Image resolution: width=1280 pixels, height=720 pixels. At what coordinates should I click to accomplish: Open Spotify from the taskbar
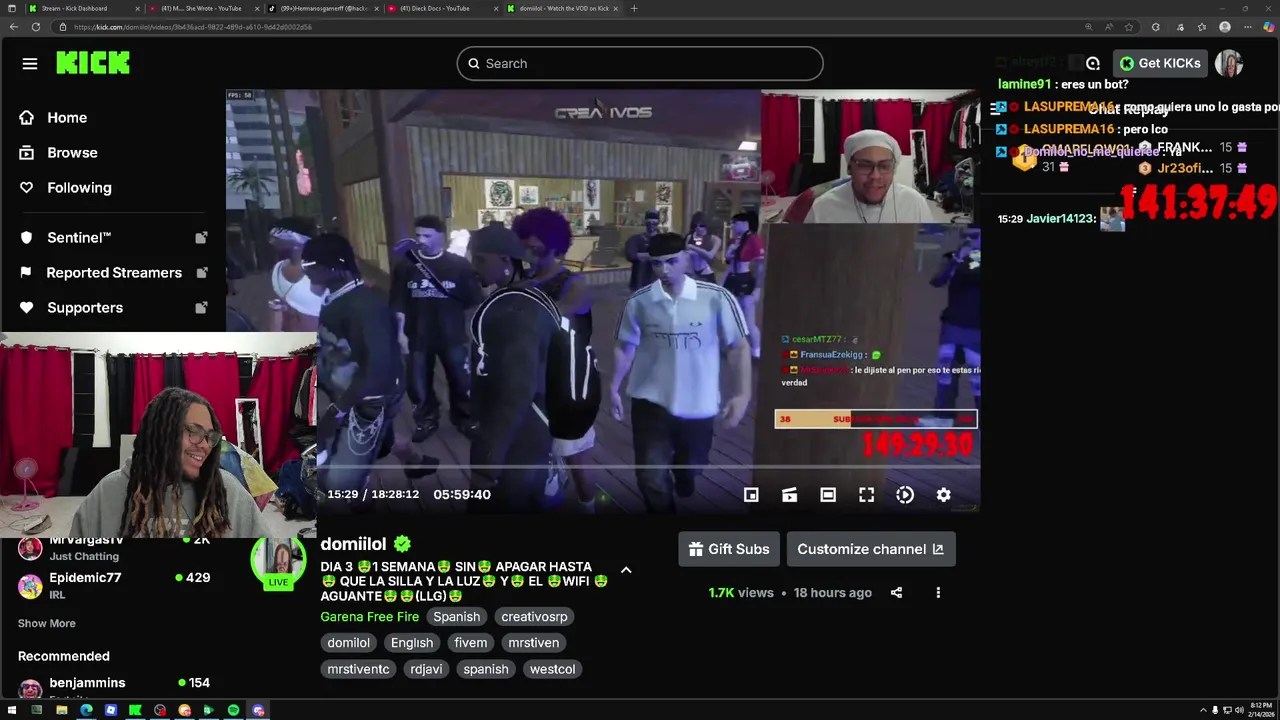point(233,710)
